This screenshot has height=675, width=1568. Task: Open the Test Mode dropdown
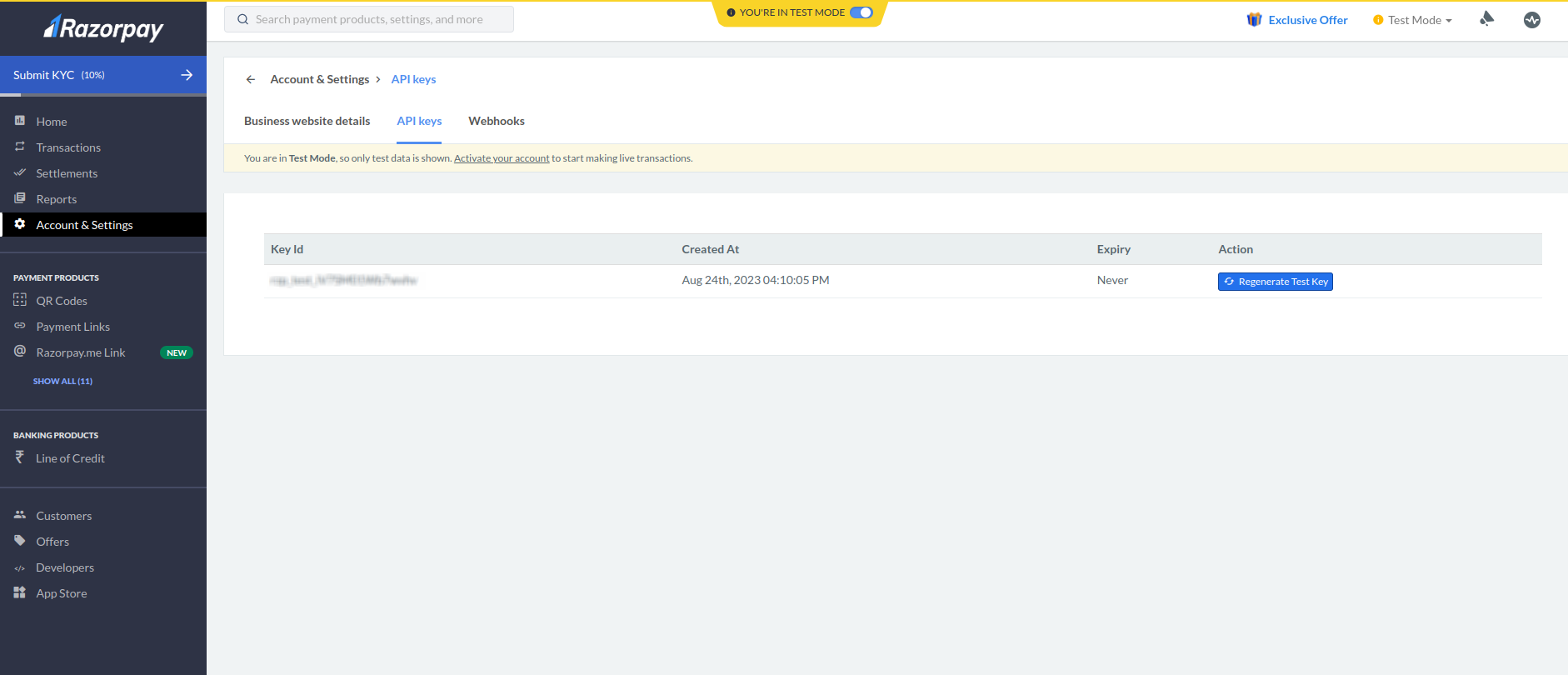click(1413, 20)
